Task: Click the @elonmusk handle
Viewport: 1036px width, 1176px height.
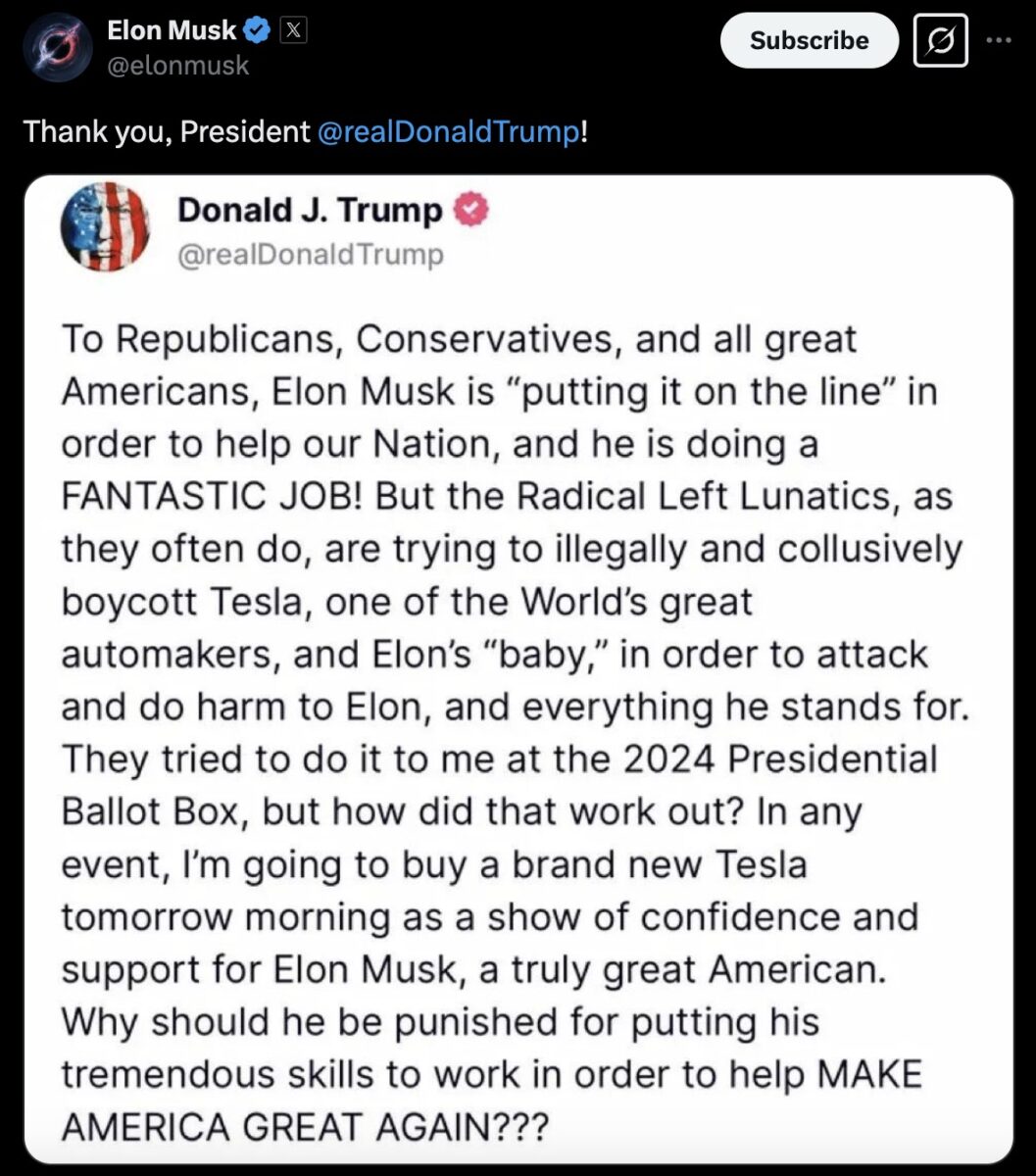Action: point(177,66)
